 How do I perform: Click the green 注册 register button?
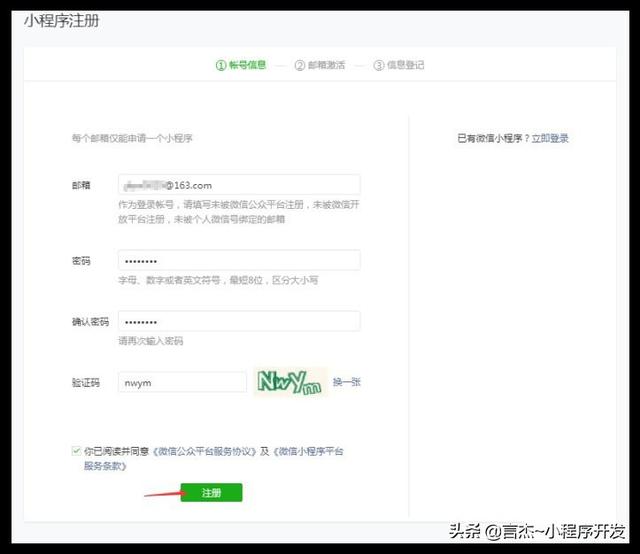click(211, 492)
